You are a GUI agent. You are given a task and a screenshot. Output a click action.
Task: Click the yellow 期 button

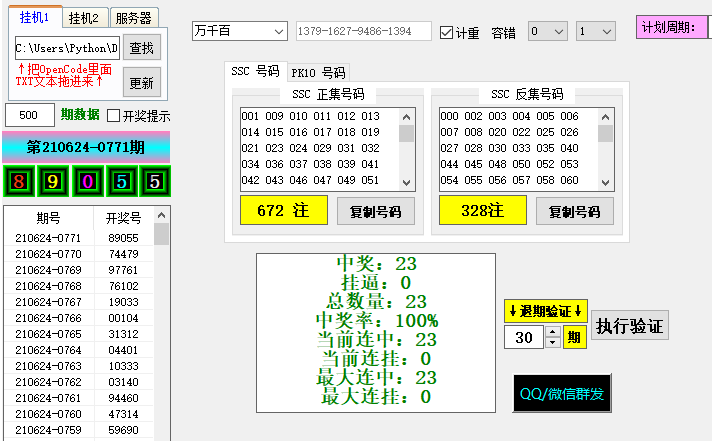coord(574,337)
